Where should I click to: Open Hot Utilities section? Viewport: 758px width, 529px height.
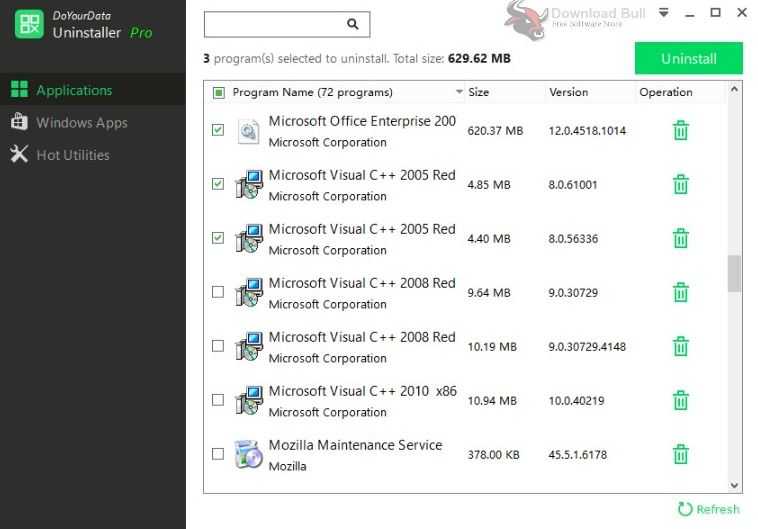(x=93, y=155)
